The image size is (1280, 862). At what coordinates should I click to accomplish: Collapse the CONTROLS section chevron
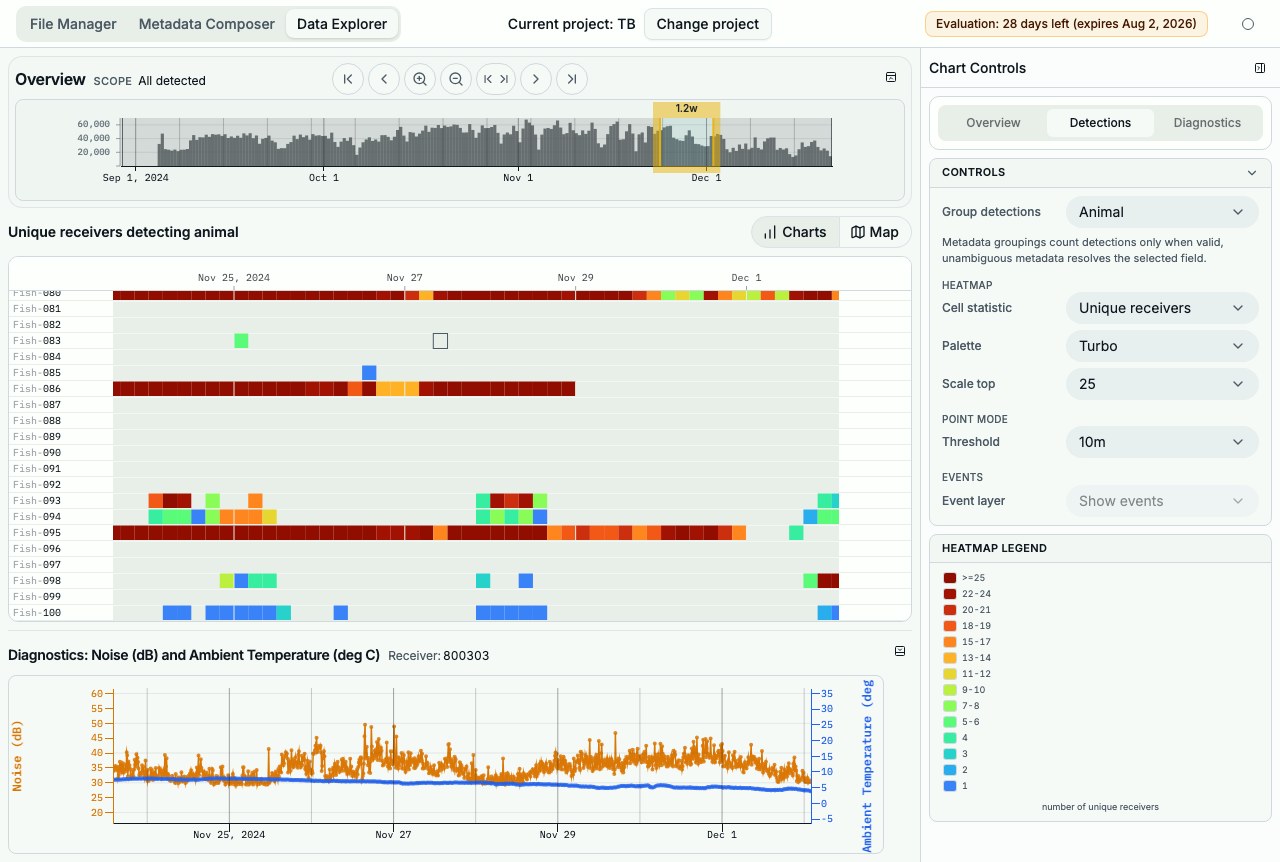1252,172
